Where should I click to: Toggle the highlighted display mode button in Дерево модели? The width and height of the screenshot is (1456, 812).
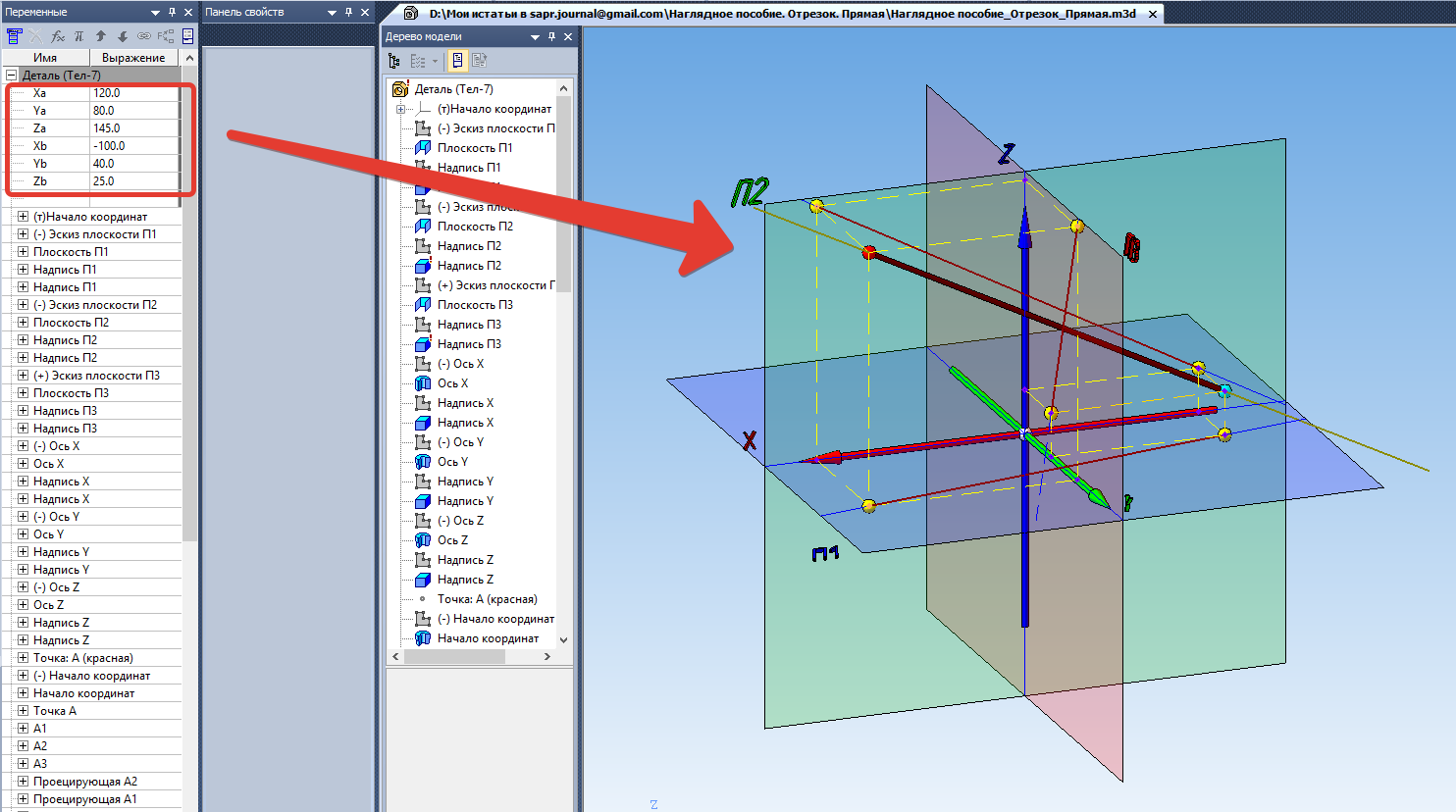tap(457, 61)
